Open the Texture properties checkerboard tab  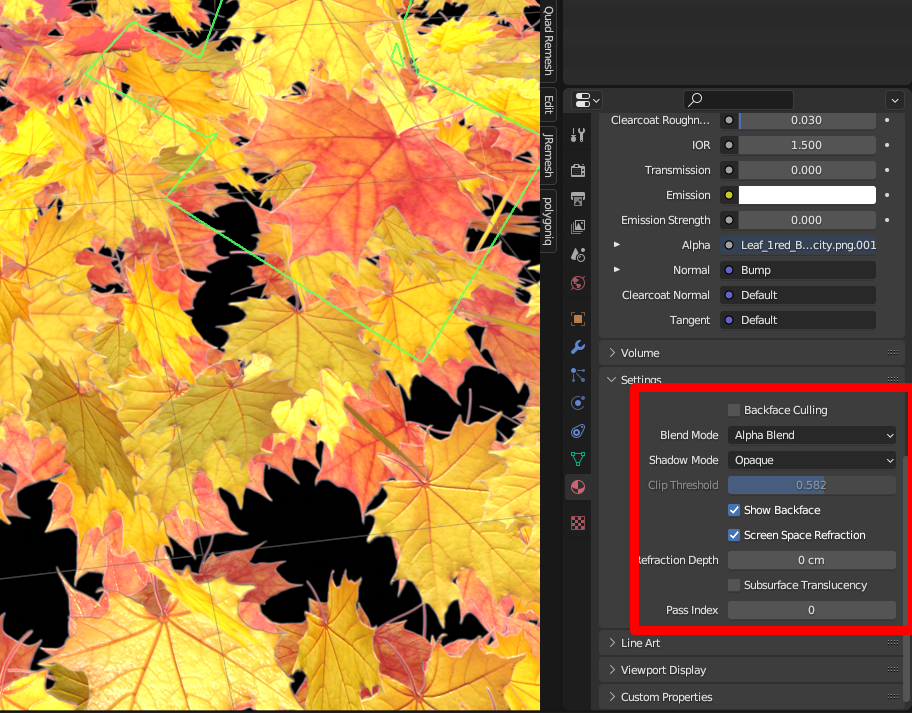577,522
